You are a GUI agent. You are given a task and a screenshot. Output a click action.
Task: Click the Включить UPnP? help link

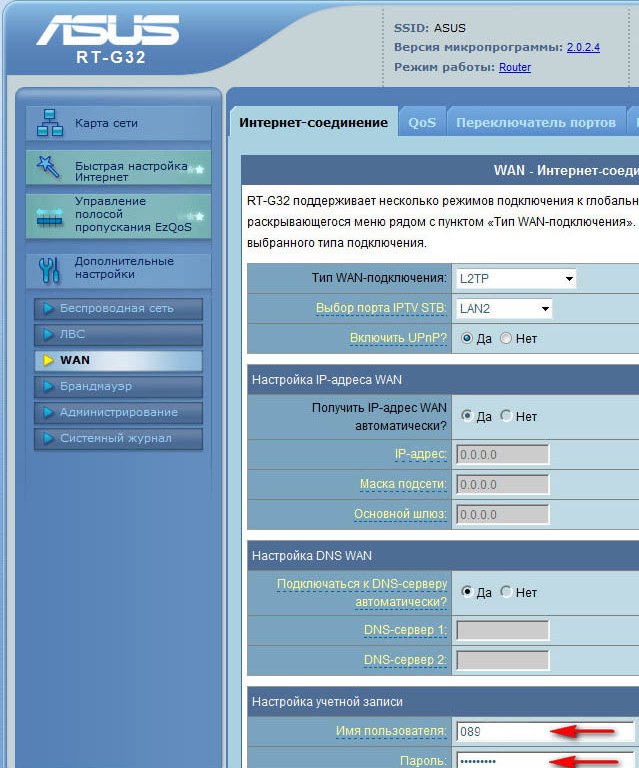(x=398, y=338)
